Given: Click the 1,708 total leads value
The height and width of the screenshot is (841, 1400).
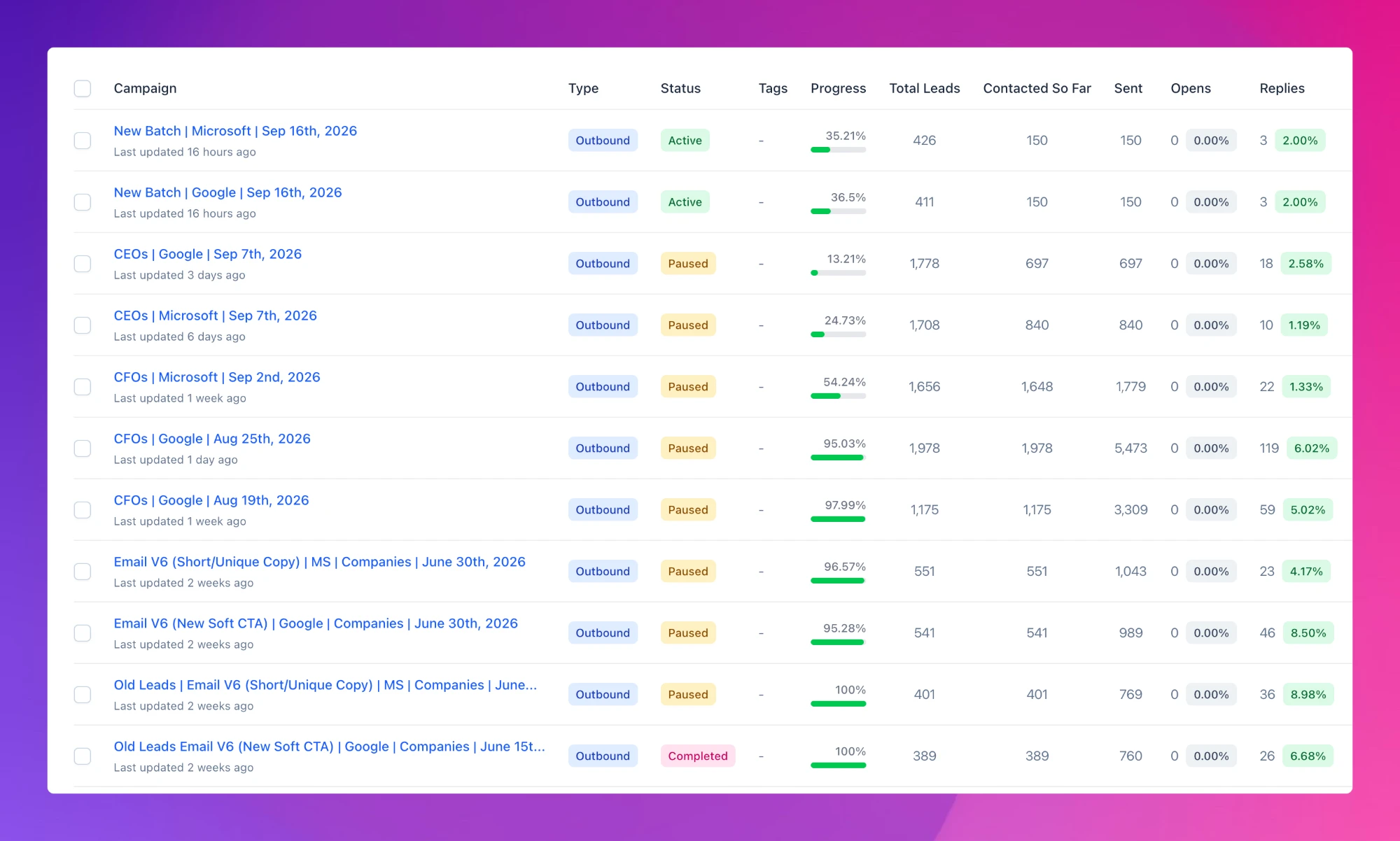Looking at the screenshot, I should pyautogui.click(x=924, y=325).
